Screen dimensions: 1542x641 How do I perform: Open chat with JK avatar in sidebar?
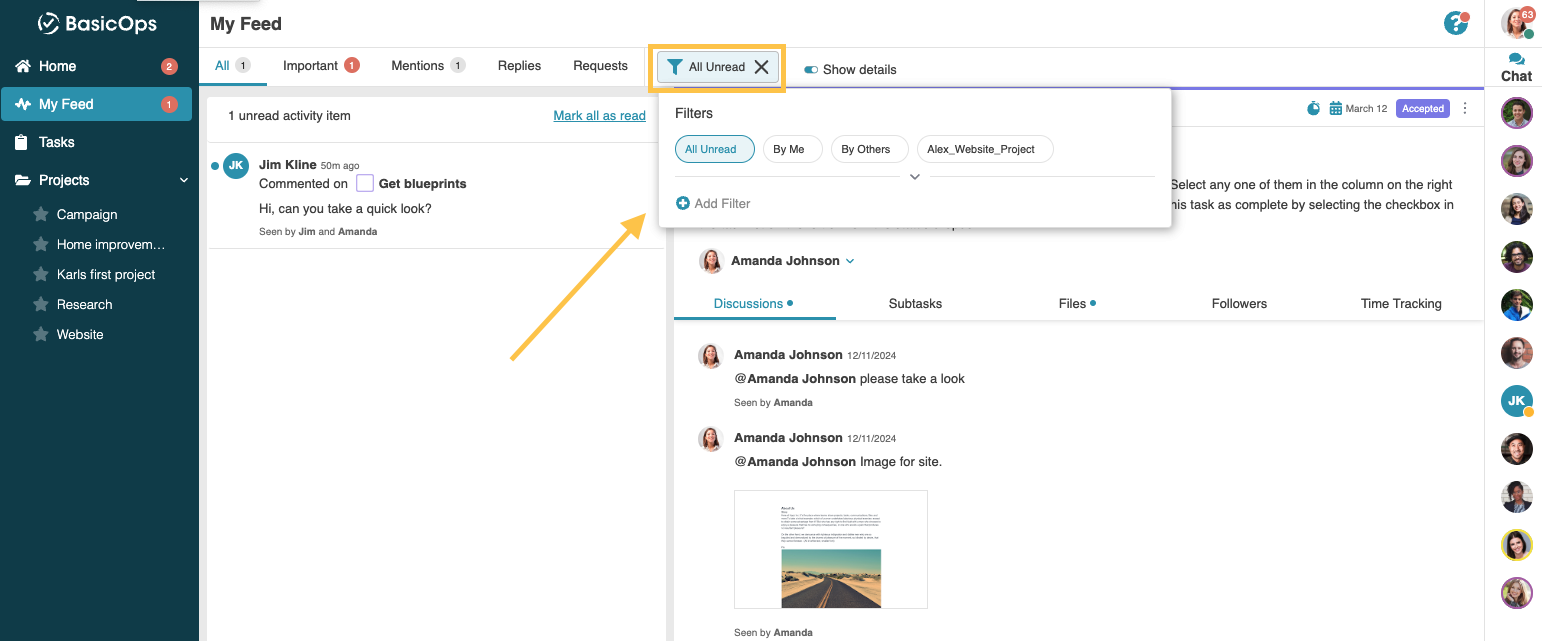coord(1516,401)
